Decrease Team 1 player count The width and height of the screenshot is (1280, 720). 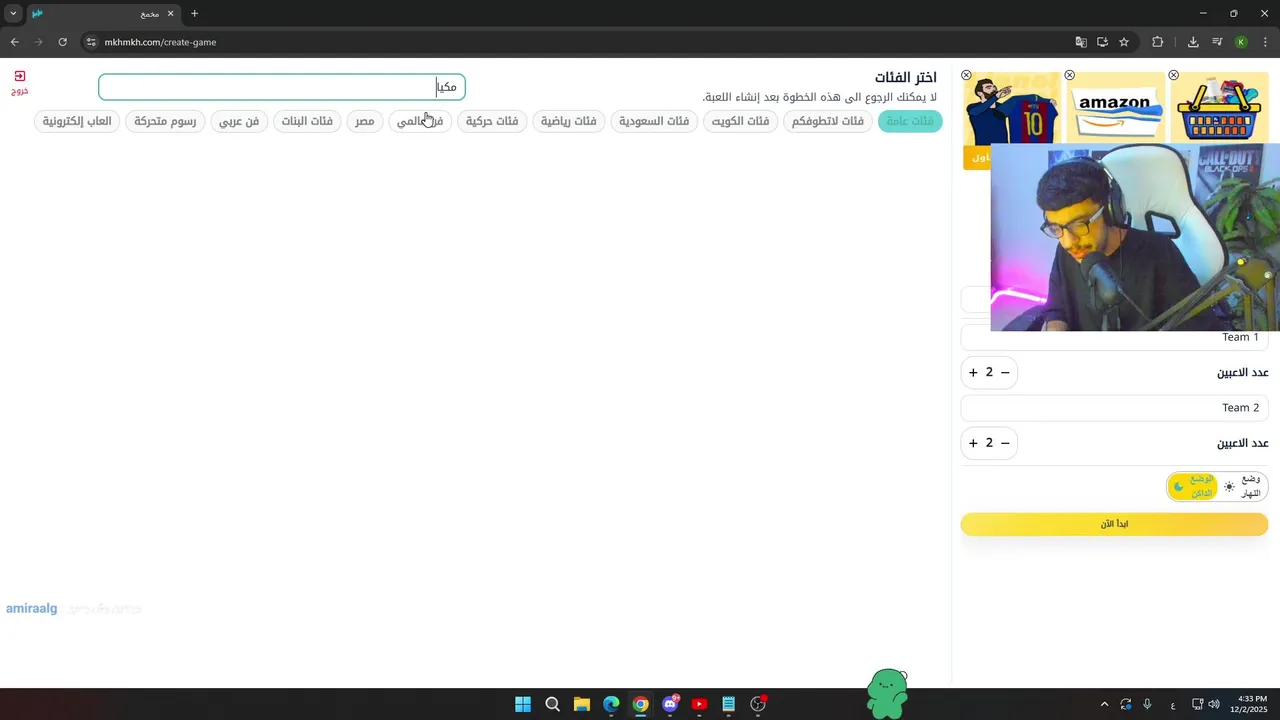point(1006,372)
